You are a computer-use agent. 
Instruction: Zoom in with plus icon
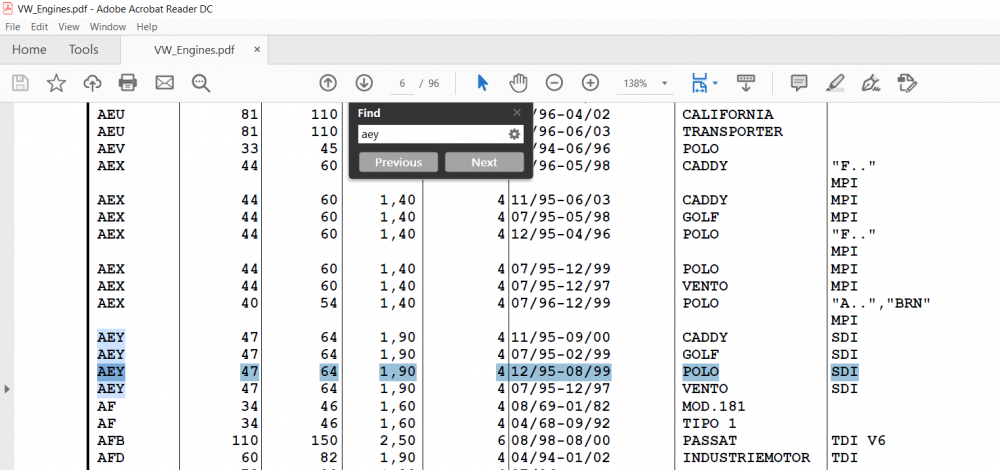coord(591,83)
